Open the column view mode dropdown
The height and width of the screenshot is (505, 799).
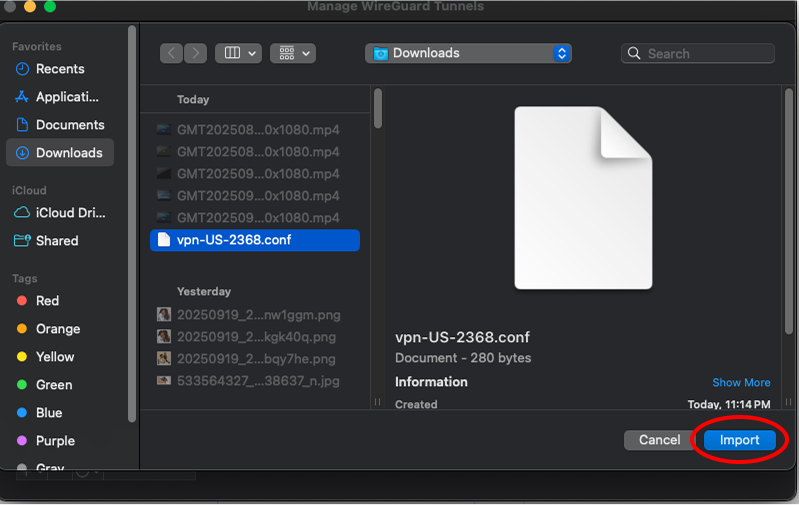pyautogui.click(x=238, y=53)
